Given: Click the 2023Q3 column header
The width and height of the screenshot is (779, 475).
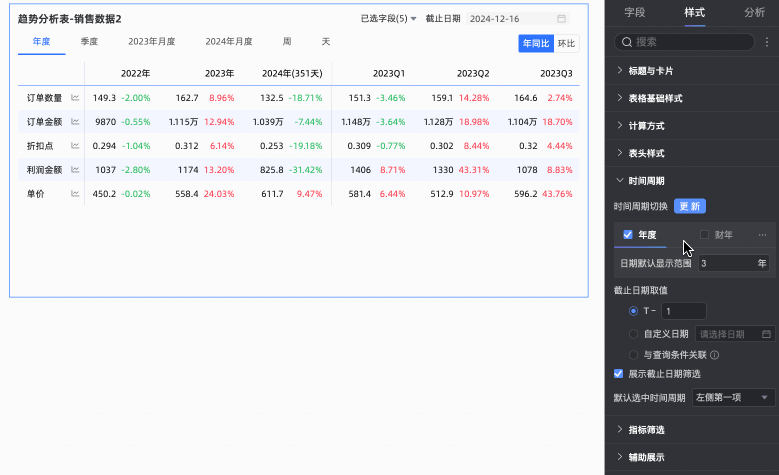Looking at the screenshot, I should (x=556, y=74).
